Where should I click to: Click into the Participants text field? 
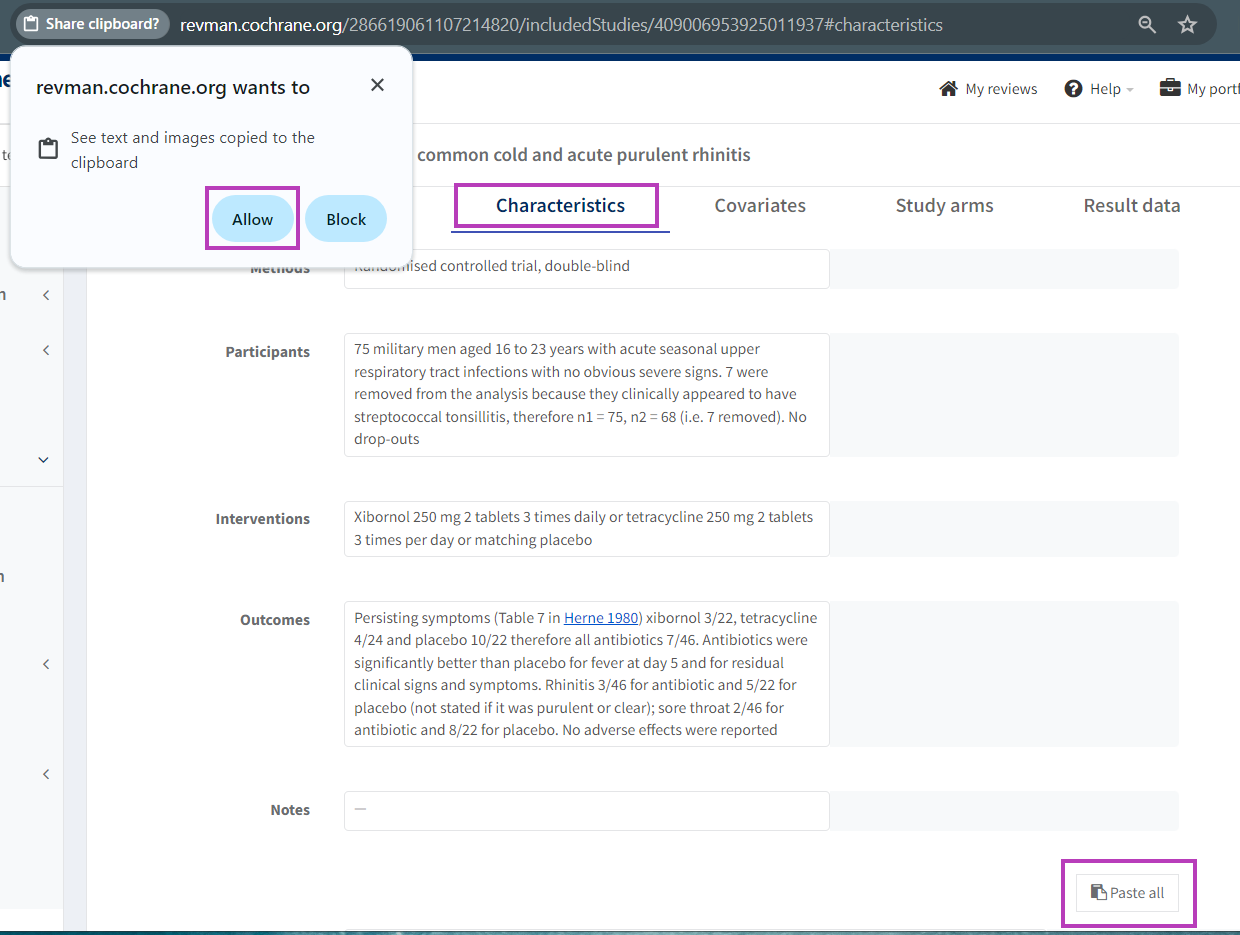(x=586, y=394)
